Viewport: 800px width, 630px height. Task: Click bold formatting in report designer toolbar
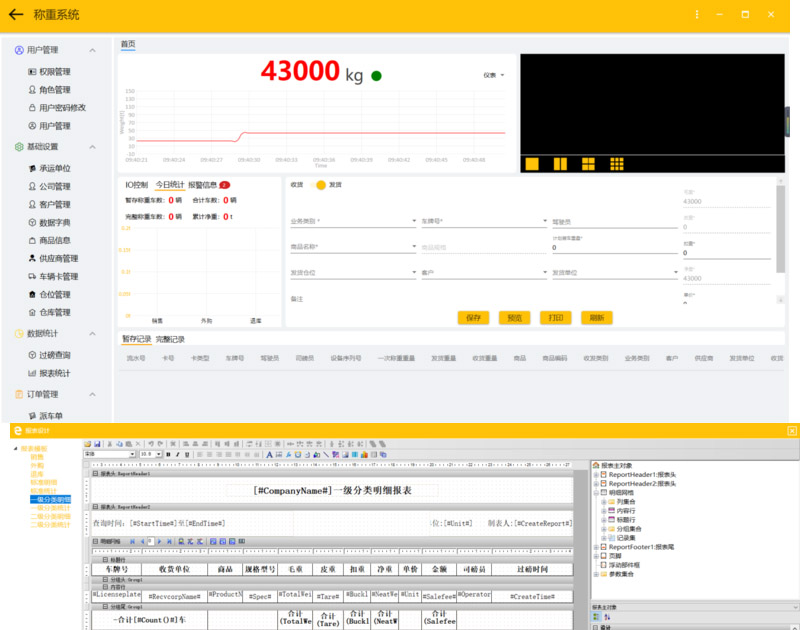170,454
